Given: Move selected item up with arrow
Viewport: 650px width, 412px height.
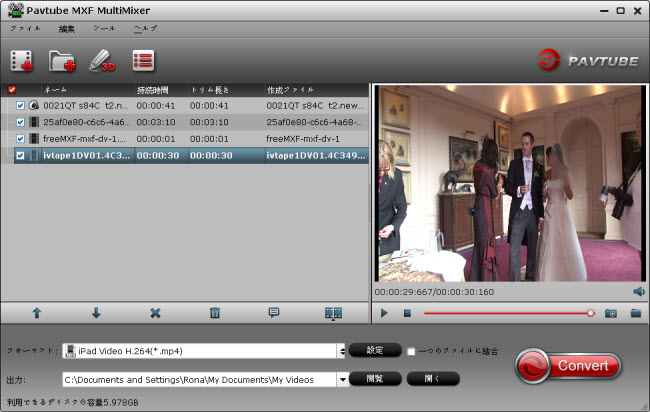Looking at the screenshot, I should click(x=37, y=313).
